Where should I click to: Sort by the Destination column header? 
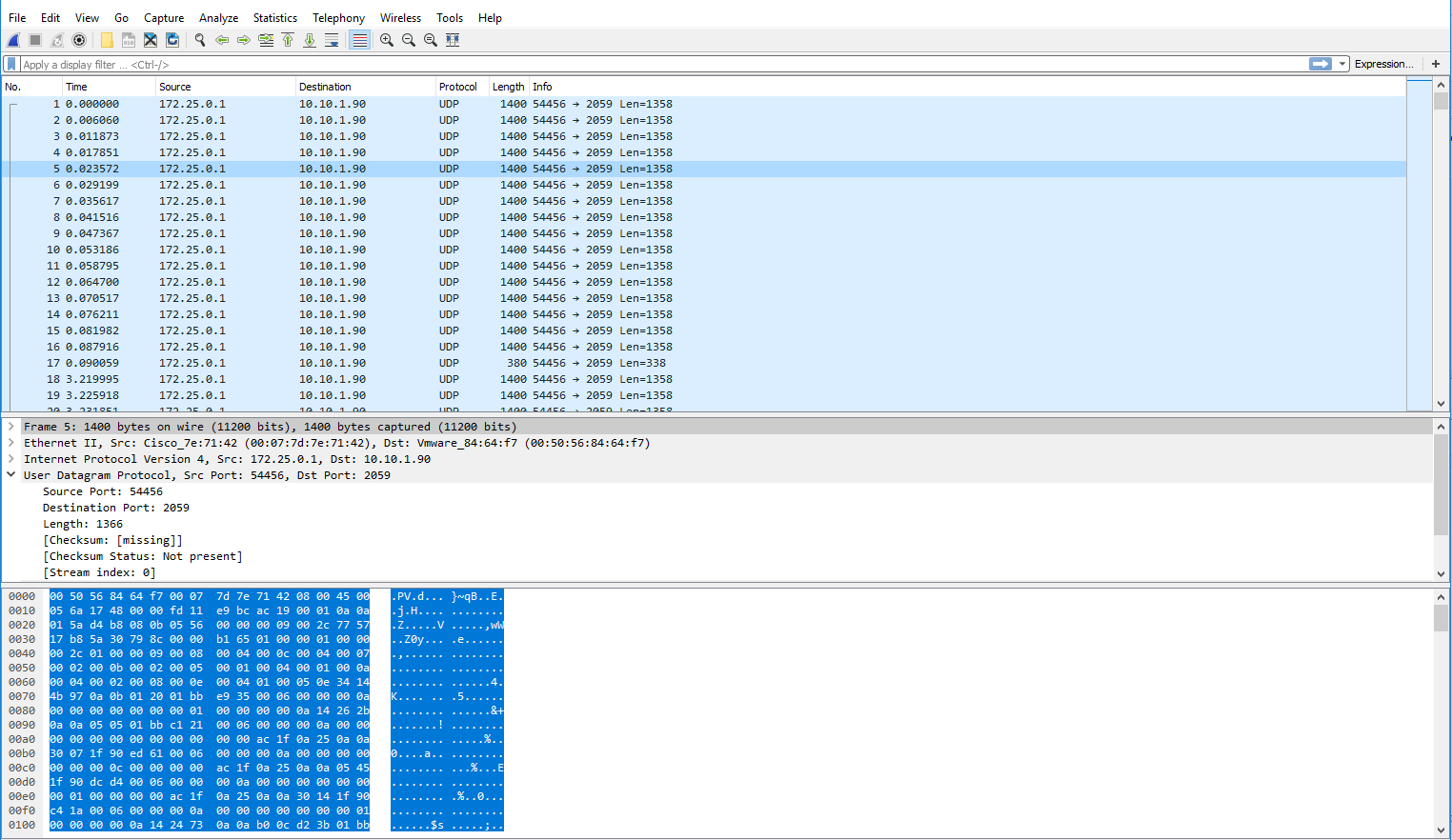[366, 87]
